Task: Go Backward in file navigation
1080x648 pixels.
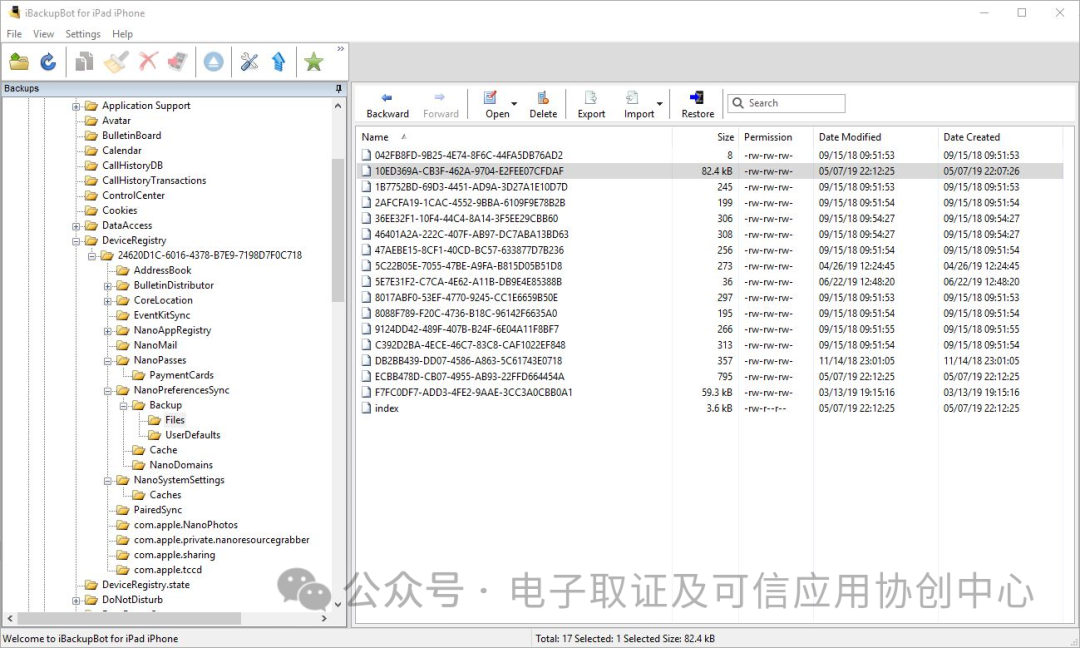Action: click(x=387, y=105)
